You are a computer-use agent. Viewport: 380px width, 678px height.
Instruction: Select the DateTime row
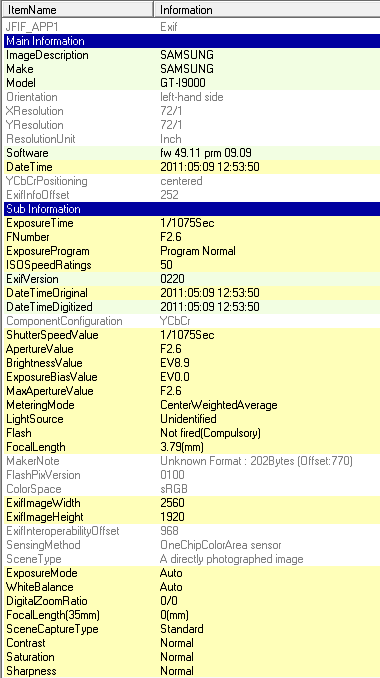point(192,167)
